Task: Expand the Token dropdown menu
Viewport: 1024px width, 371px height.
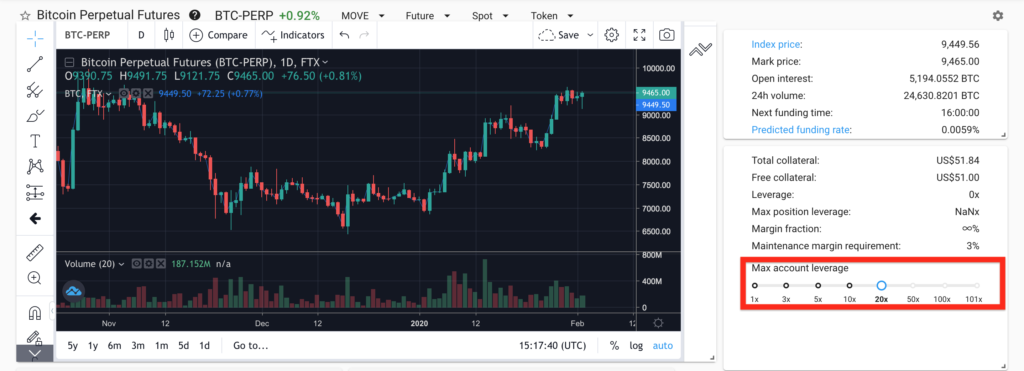Action: 552,15
